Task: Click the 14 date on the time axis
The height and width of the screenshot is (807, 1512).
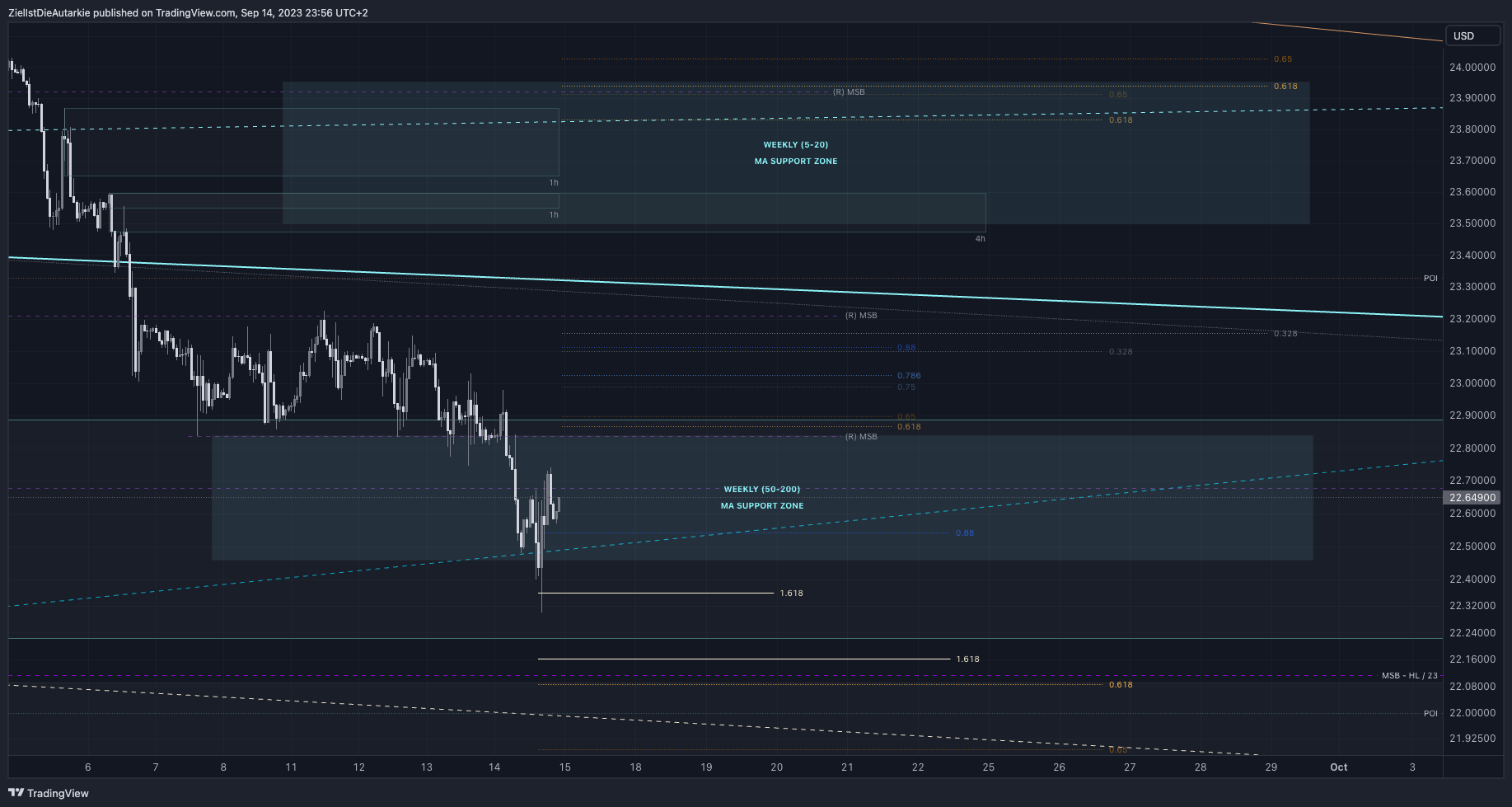Action: click(494, 767)
